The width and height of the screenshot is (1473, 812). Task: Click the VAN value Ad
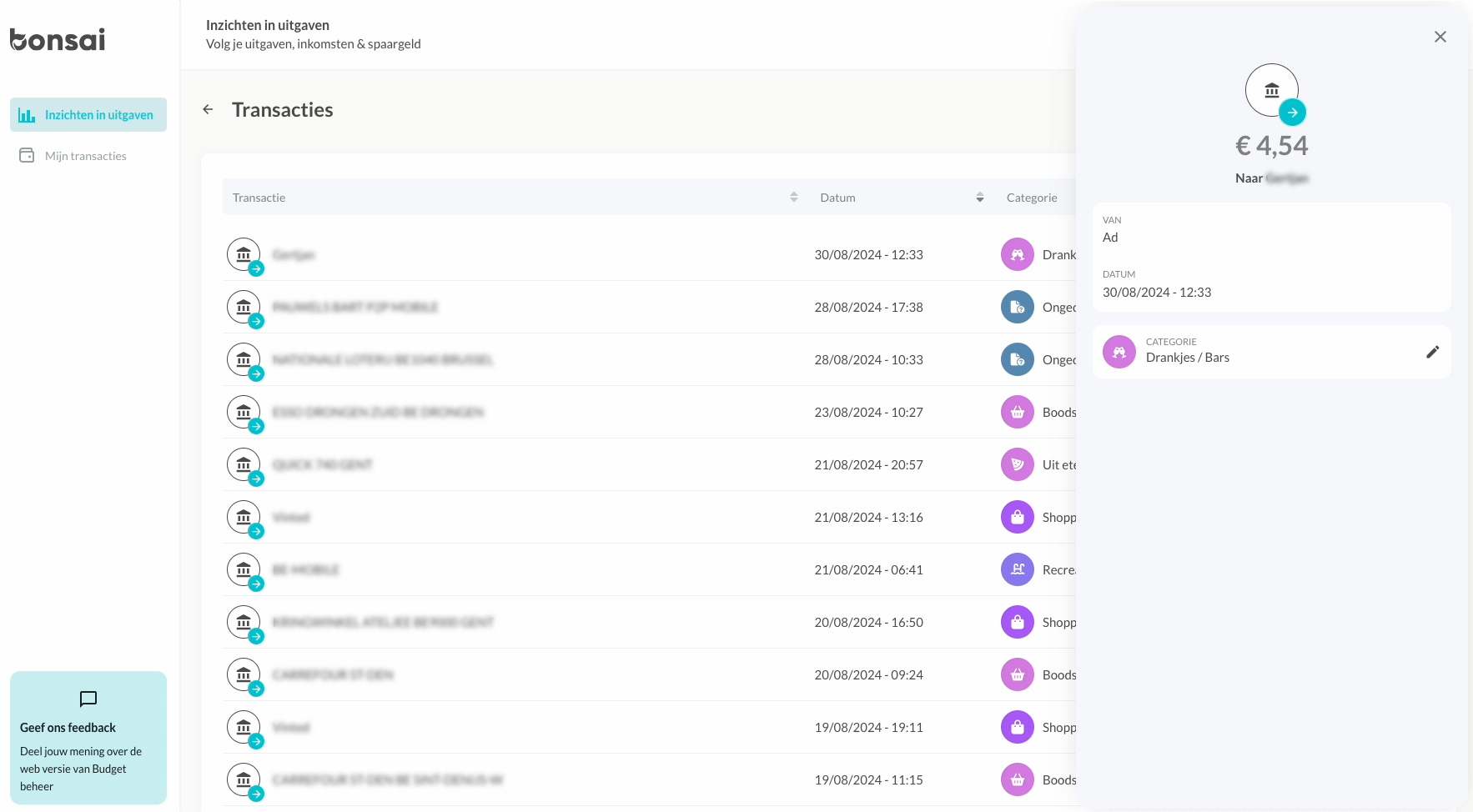pyautogui.click(x=1109, y=238)
